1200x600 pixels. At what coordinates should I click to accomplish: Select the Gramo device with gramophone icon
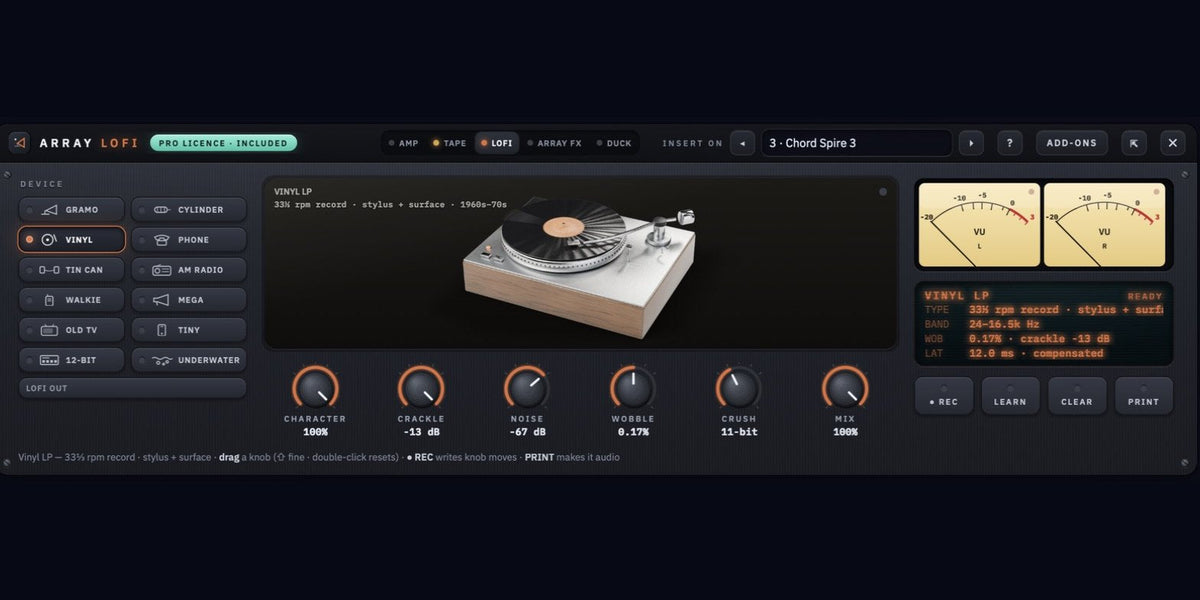[72, 210]
